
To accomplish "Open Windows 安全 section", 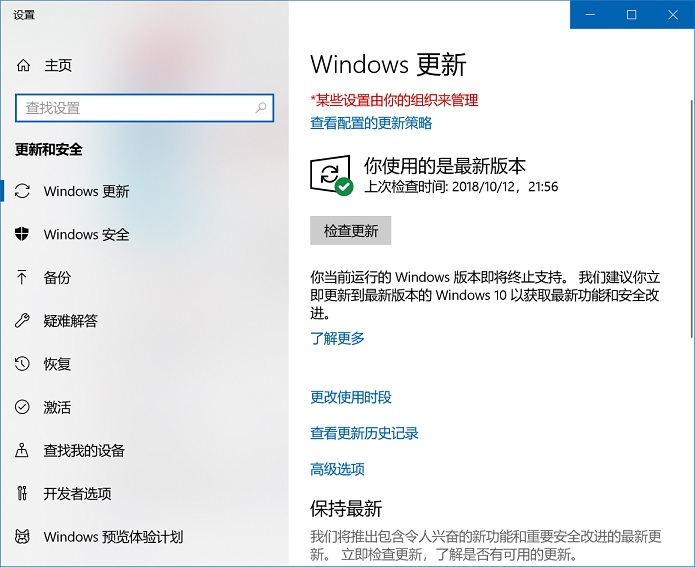I will (144, 234).
